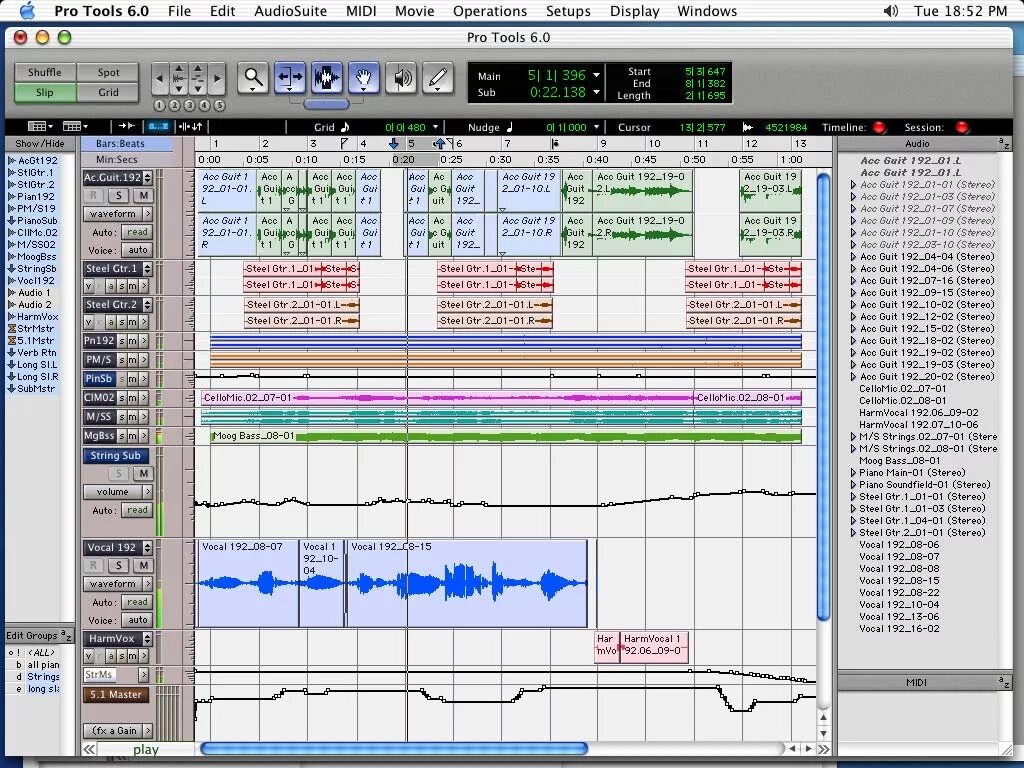Click zoom preset button 1
Screen dimensions: 1024x768
(x=160, y=105)
